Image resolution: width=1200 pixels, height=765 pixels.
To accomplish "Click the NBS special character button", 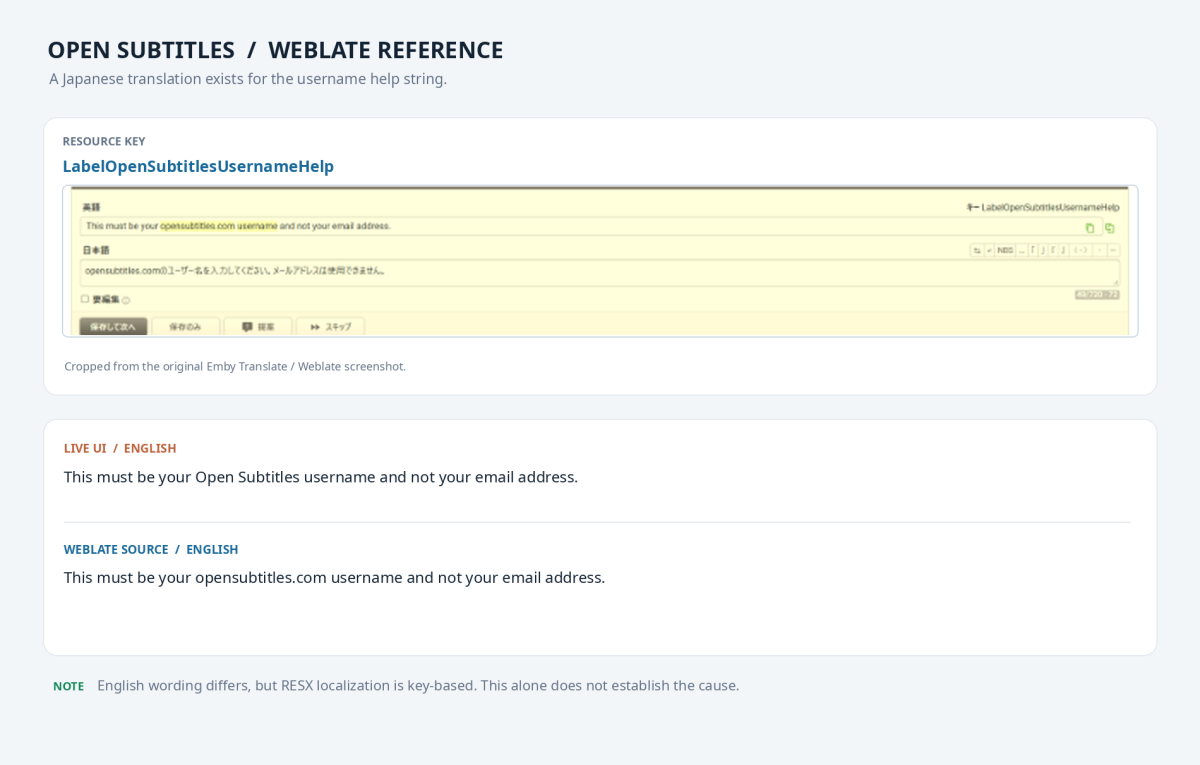I will coord(1005,250).
